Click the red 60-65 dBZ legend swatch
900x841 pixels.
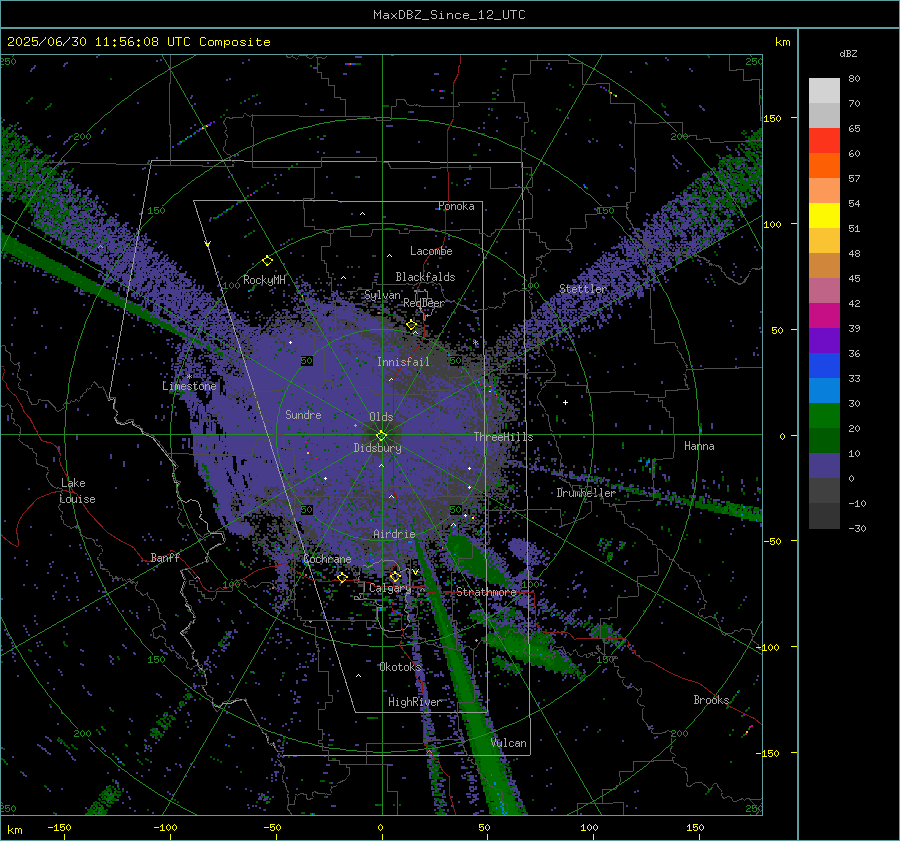point(824,141)
